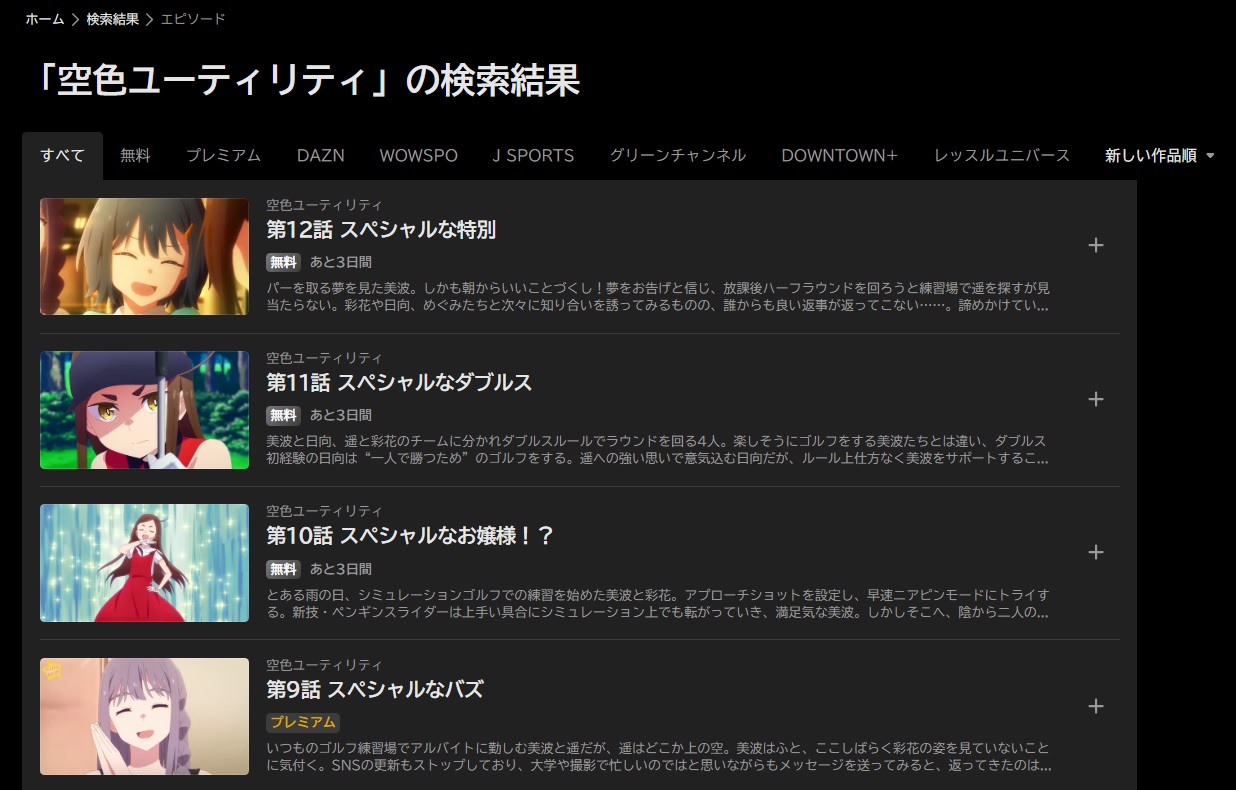Image resolution: width=1236 pixels, height=790 pixels.
Task: Click the ホーム breadcrumb link
Action: click(45, 19)
